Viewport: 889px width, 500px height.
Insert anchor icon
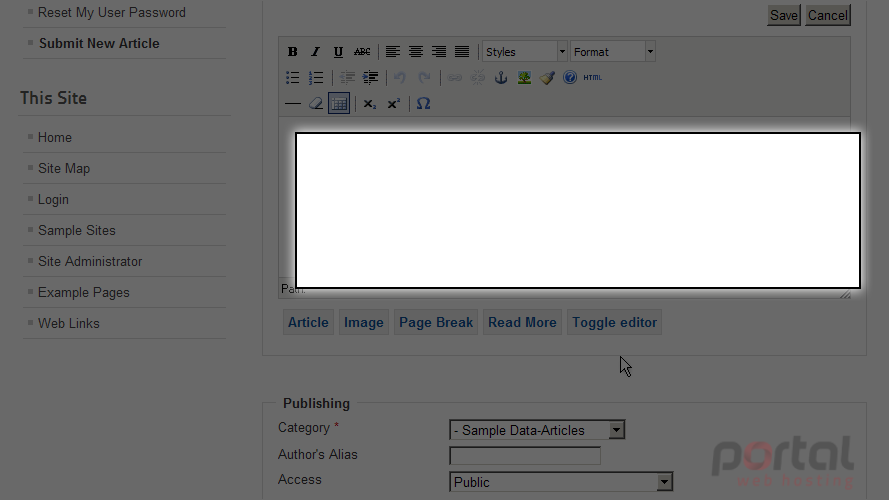click(501, 78)
